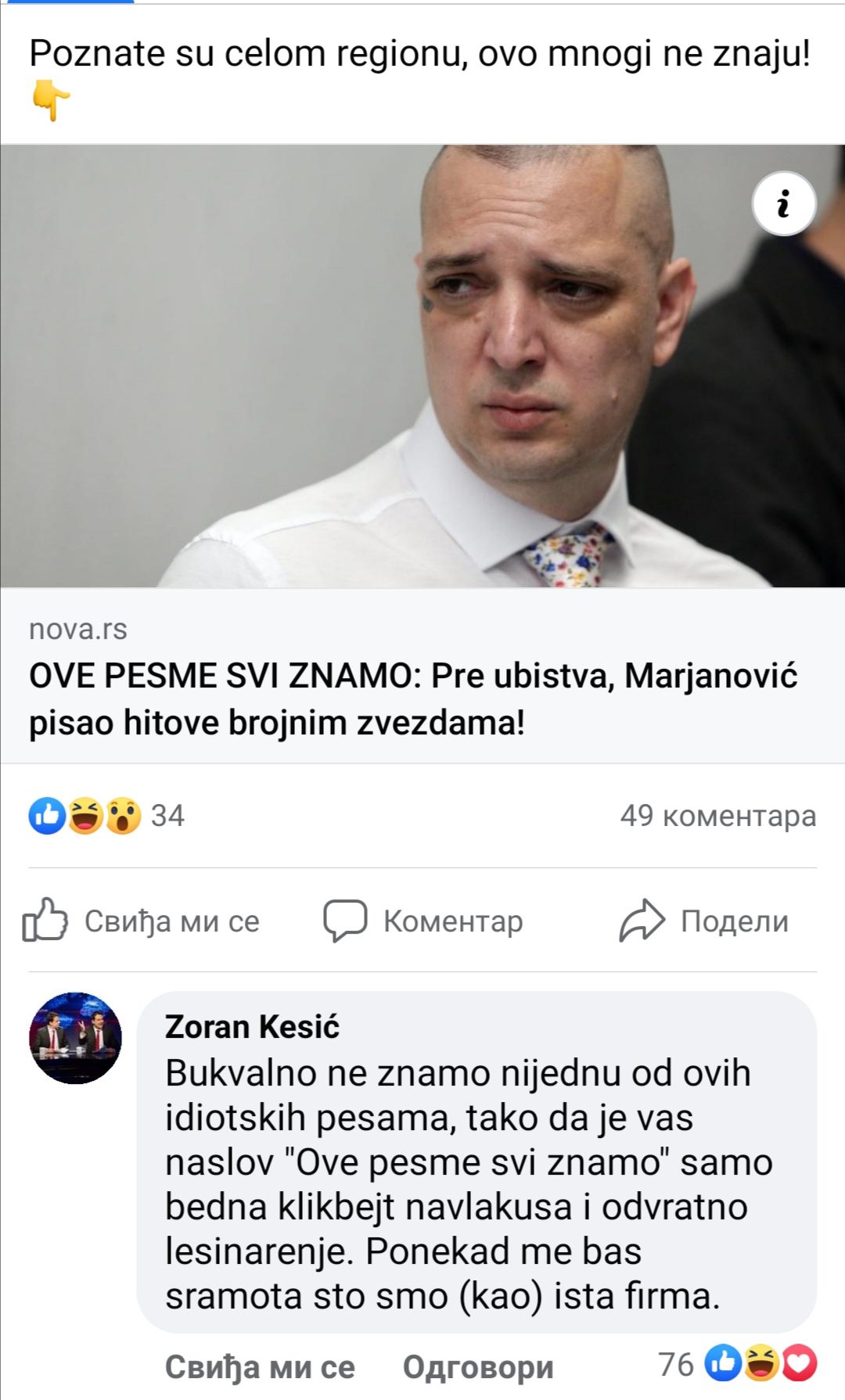
Task: Click the speech bubble Коментар icon
Action: (345, 921)
